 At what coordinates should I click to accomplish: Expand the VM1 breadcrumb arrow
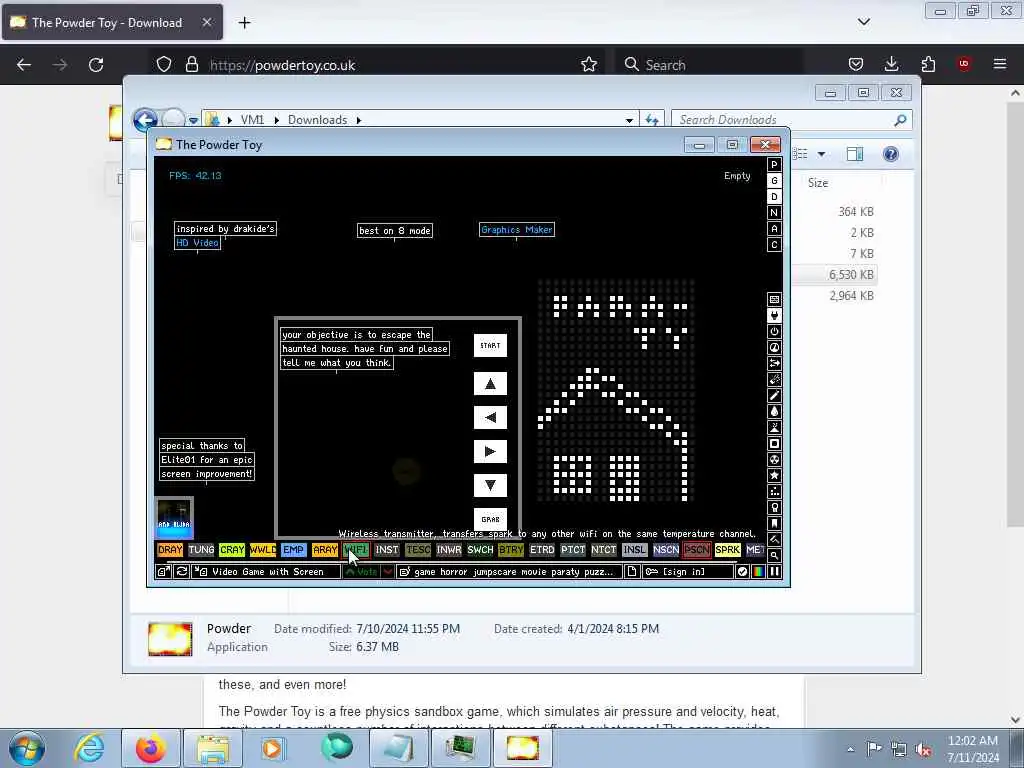tap(277, 120)
